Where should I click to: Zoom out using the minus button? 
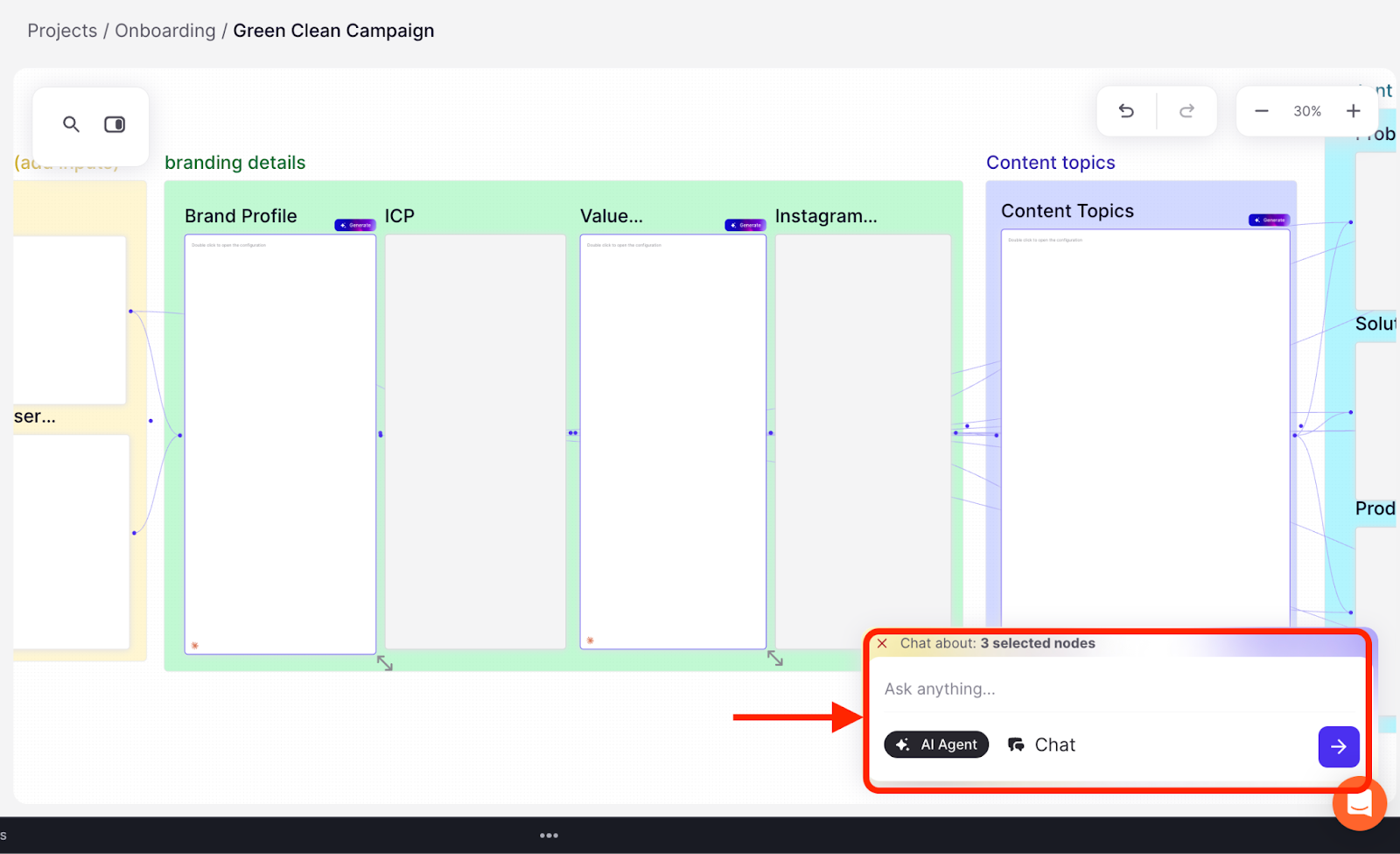1261,111
